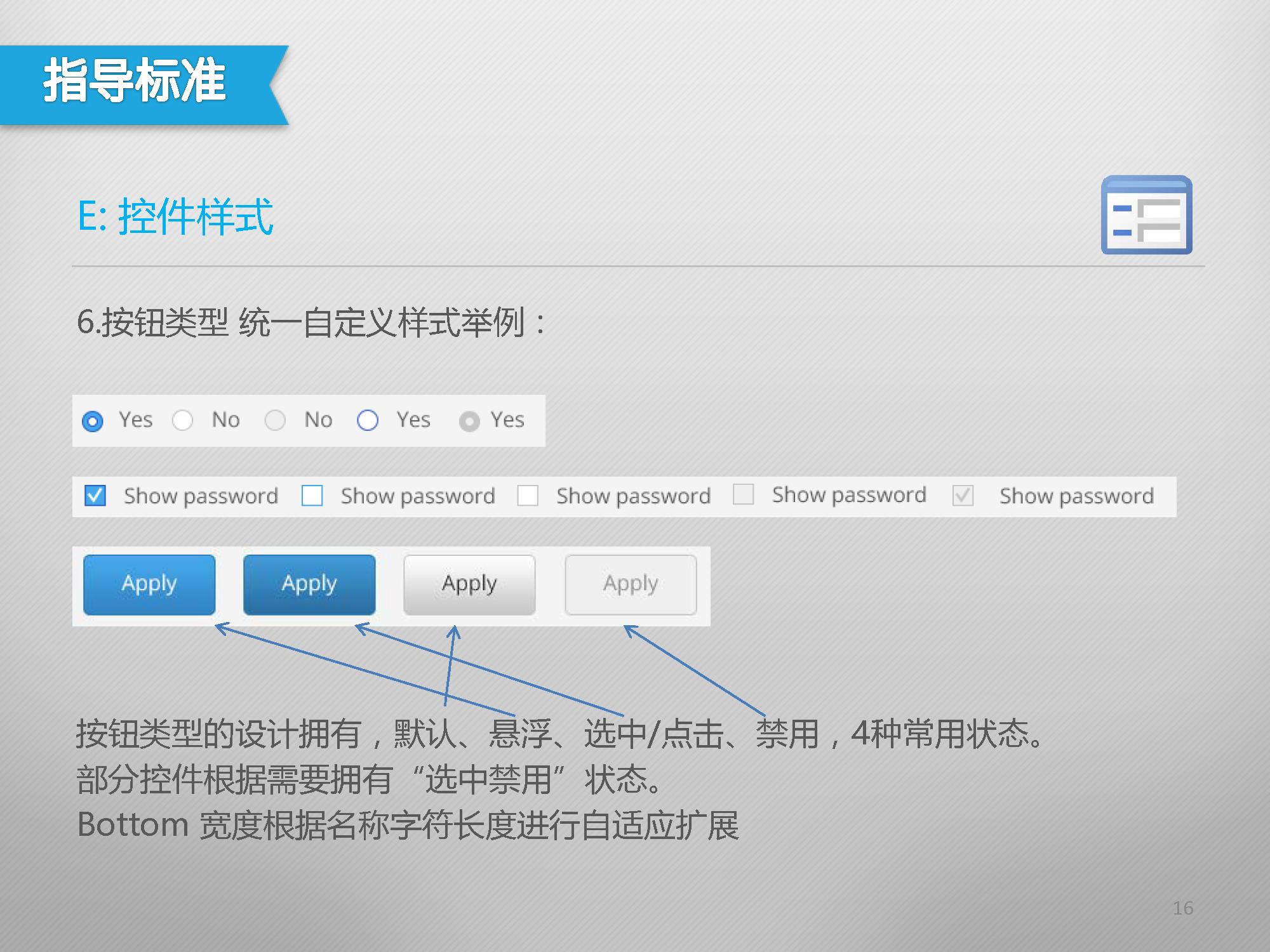Select the blue-outlined Yes radio button

(x=368, y=420)
